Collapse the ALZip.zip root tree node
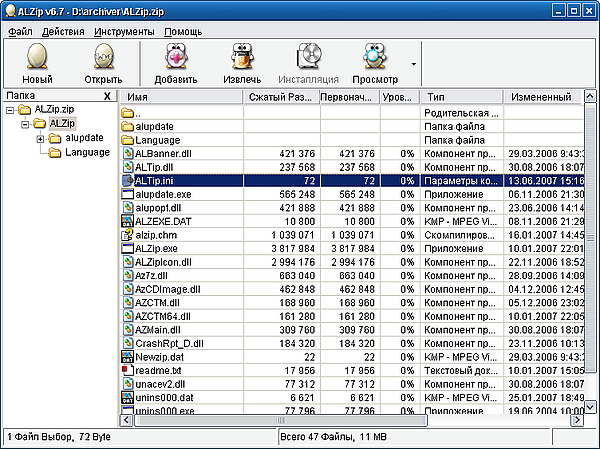This screenshot has width=600, height=449. click(10, 110)
